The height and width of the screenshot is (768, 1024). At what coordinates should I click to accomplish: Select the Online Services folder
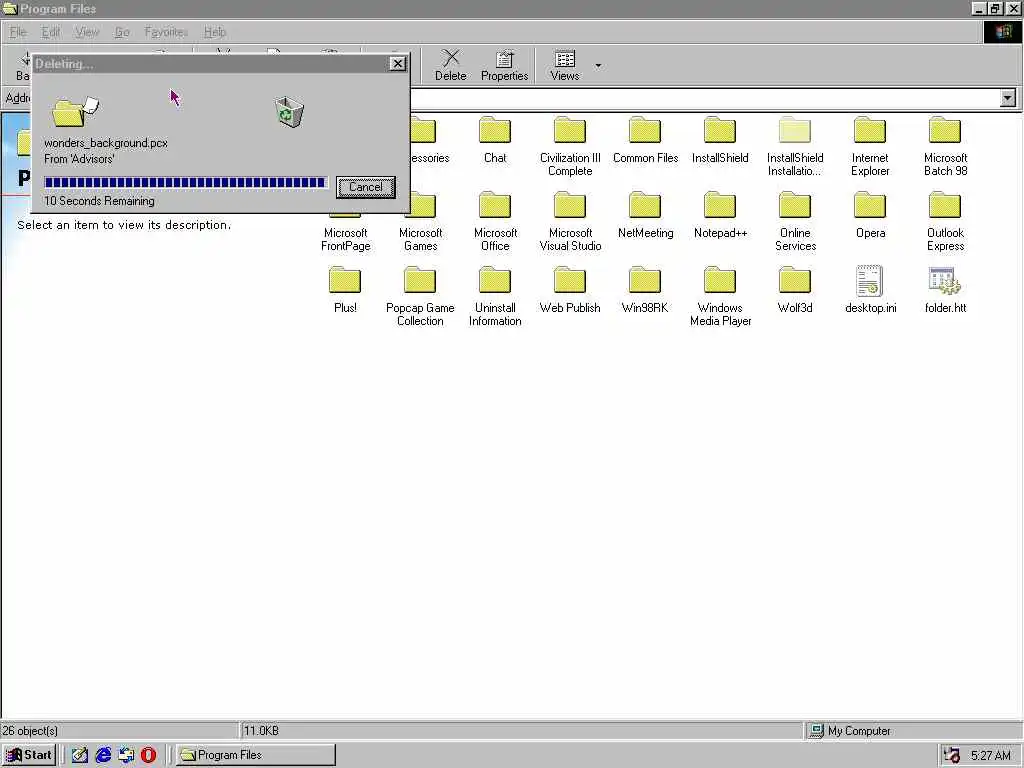pyautogui.click(x=795, y=222)
